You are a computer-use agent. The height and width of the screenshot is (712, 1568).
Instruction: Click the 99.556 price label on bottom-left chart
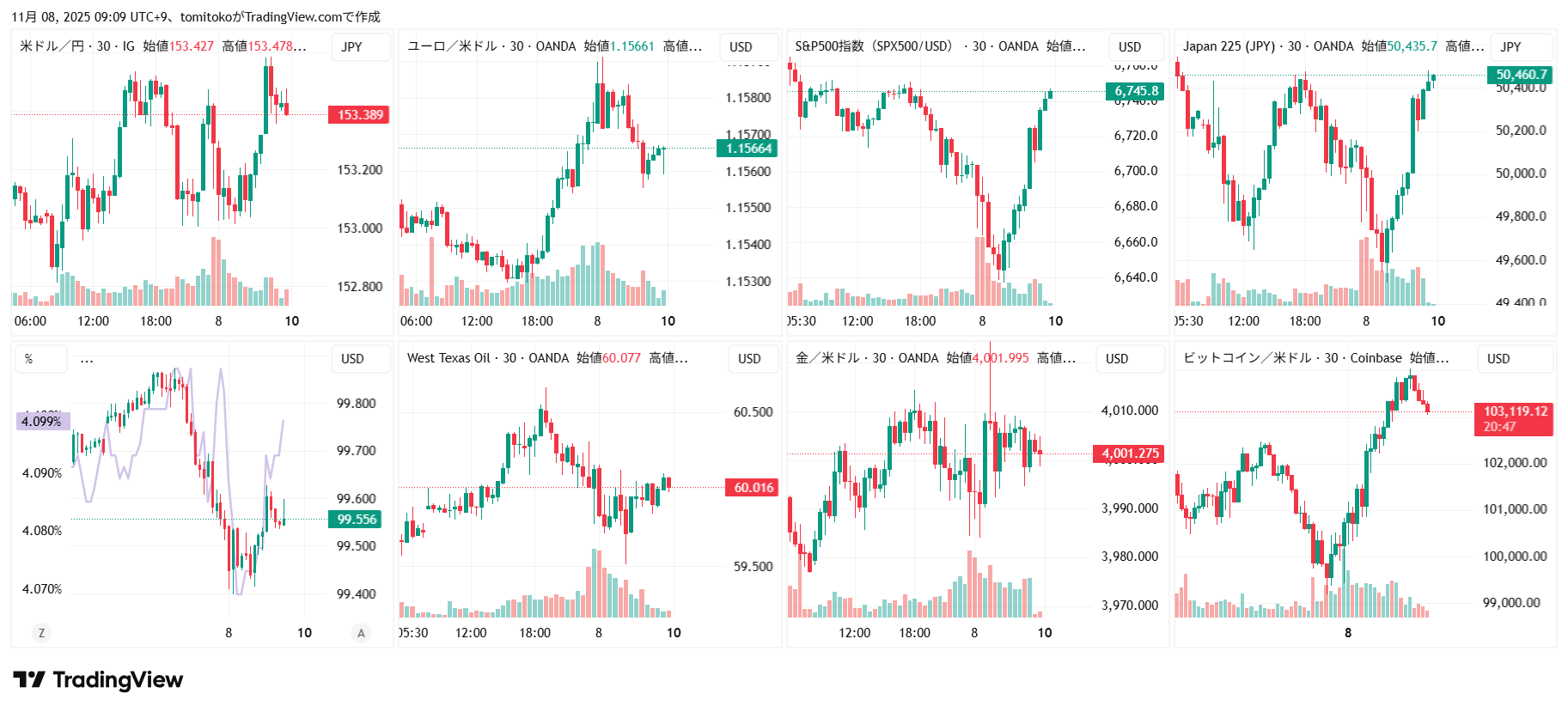356,520
